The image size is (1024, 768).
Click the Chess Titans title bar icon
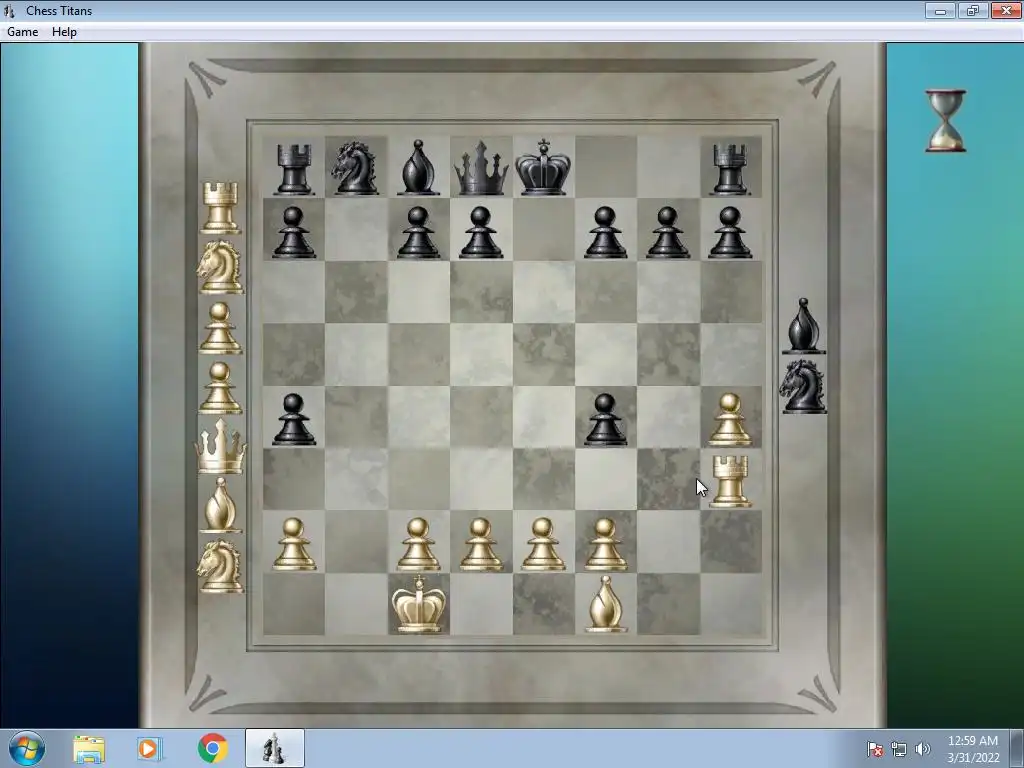click(x=9, y=10)
